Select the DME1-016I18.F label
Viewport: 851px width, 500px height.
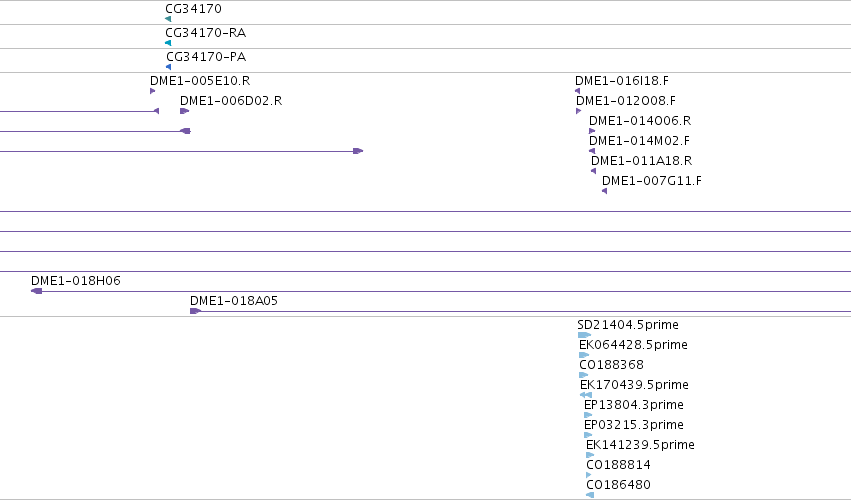coord(622,80)
